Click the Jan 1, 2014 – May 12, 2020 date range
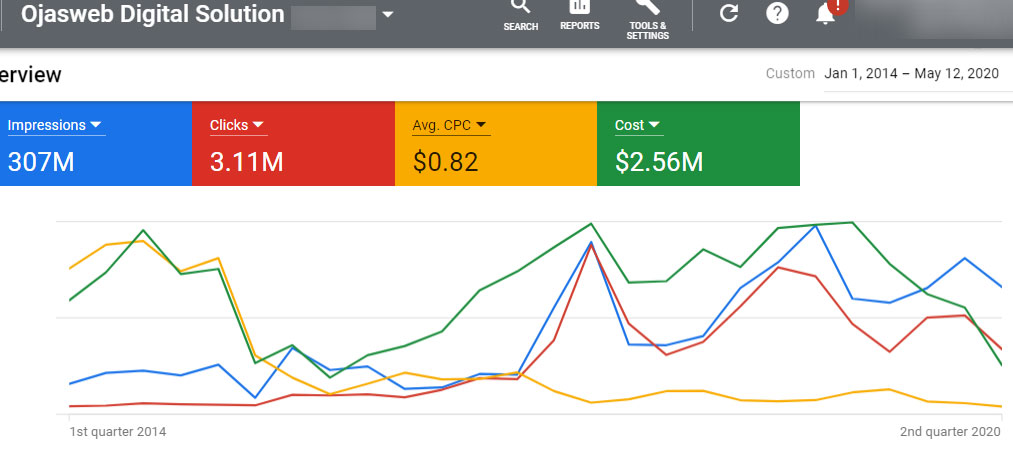Image resolution: width=1013 pixels, height=453 pixels. tap(911, 74)
